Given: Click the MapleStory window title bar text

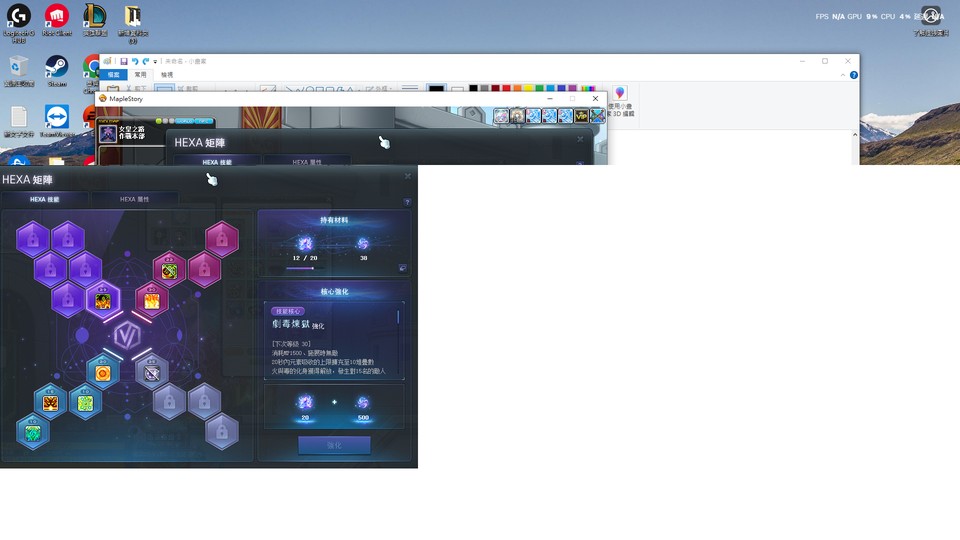Looking at the screenshot, I should pyautogui.click(x=126, y=99).
